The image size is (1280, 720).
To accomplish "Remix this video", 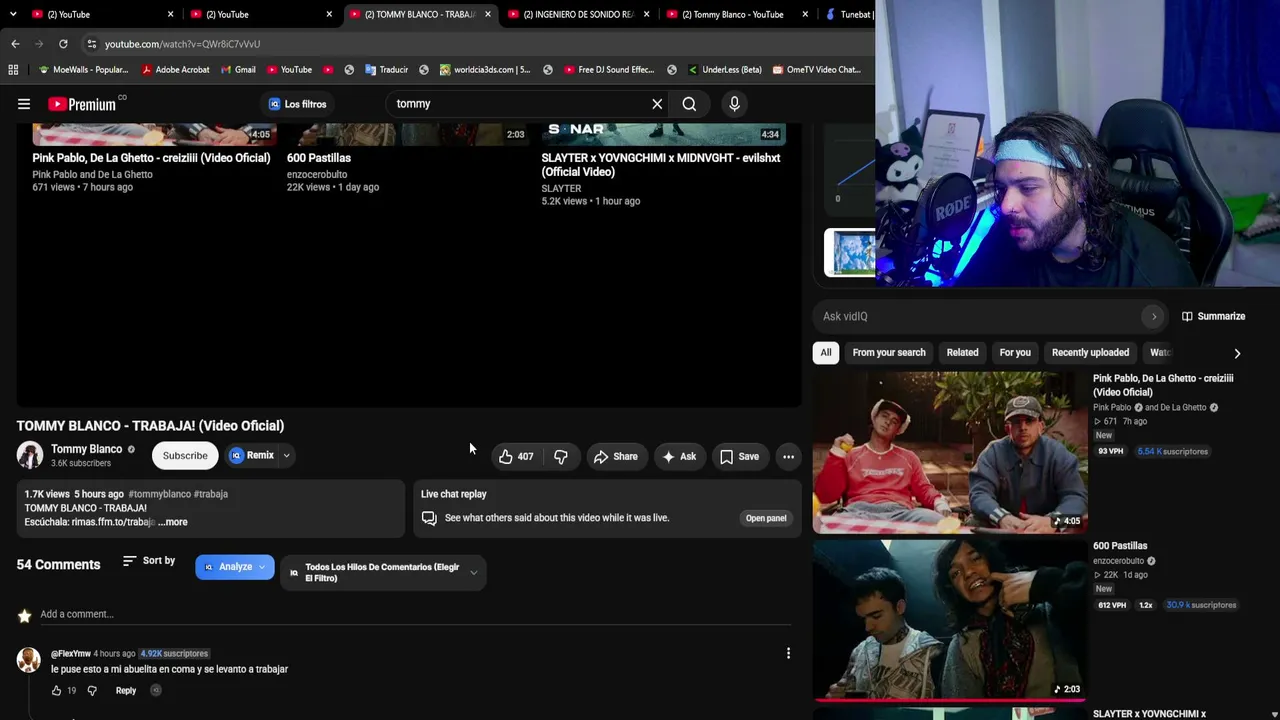I will pos(251,456).
